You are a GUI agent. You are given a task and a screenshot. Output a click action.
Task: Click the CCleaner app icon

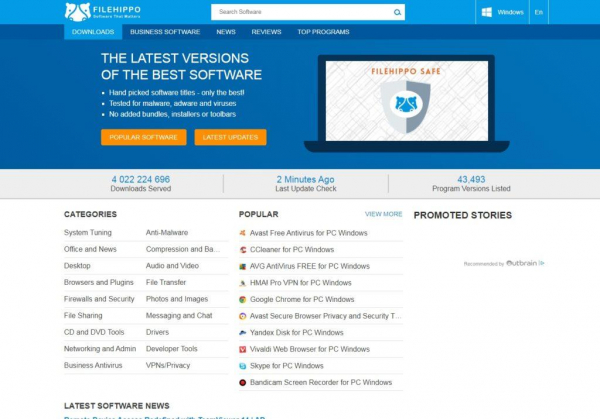pos(243,249)
